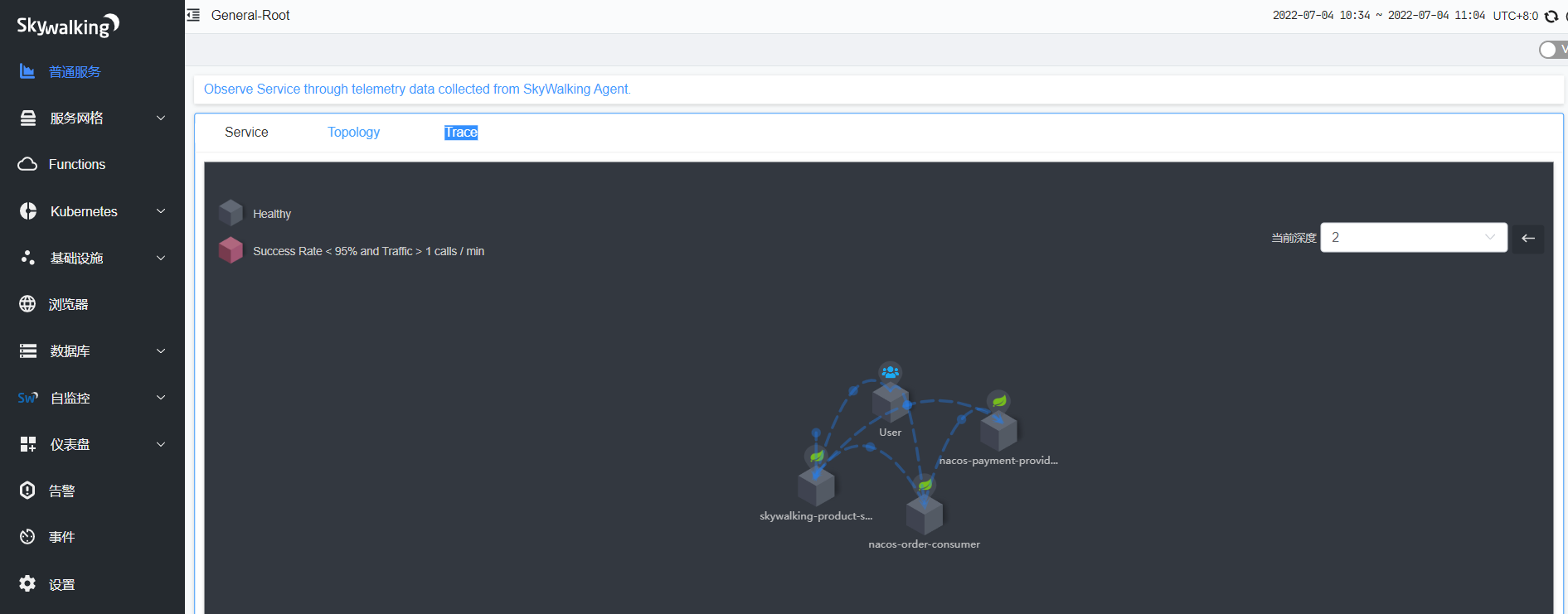The height and width of the screenshot is (614, 1568).
Task: Switch to the Service tab
Action: click(x=246, y=133)
